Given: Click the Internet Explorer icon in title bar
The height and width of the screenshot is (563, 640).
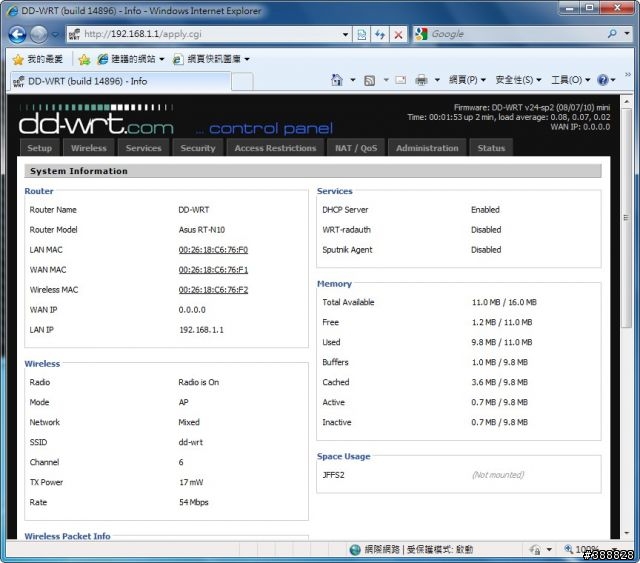Looking at the screenshot, I should [x=13, y=11].
